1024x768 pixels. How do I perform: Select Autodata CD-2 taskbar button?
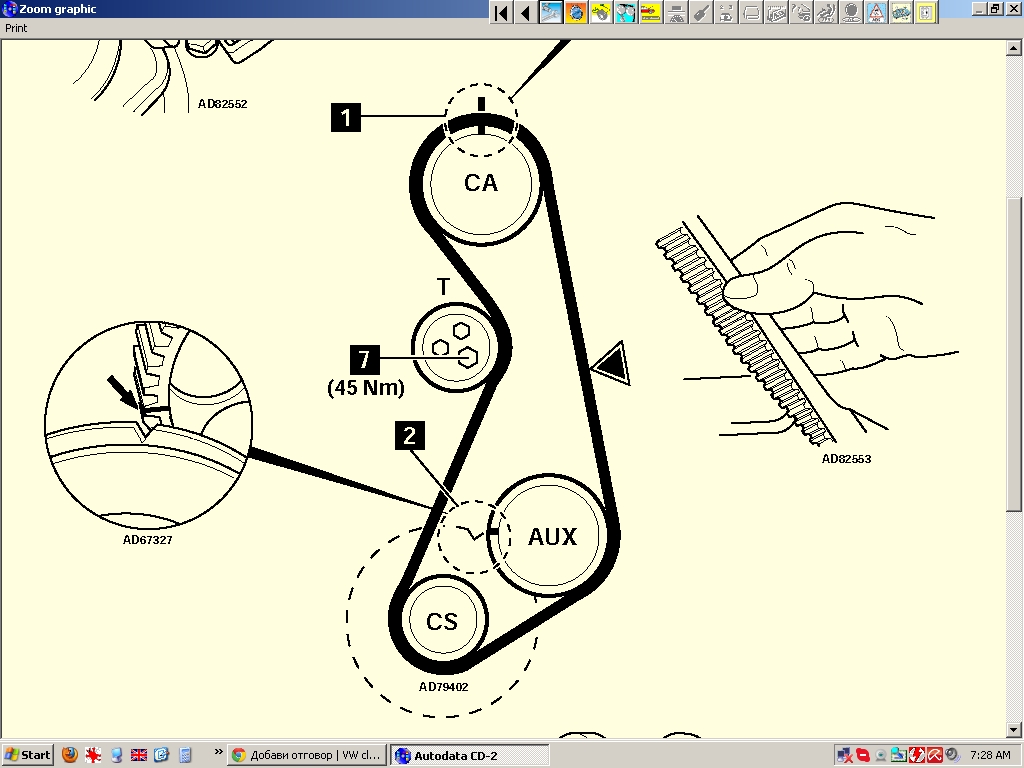click(469, 755)
